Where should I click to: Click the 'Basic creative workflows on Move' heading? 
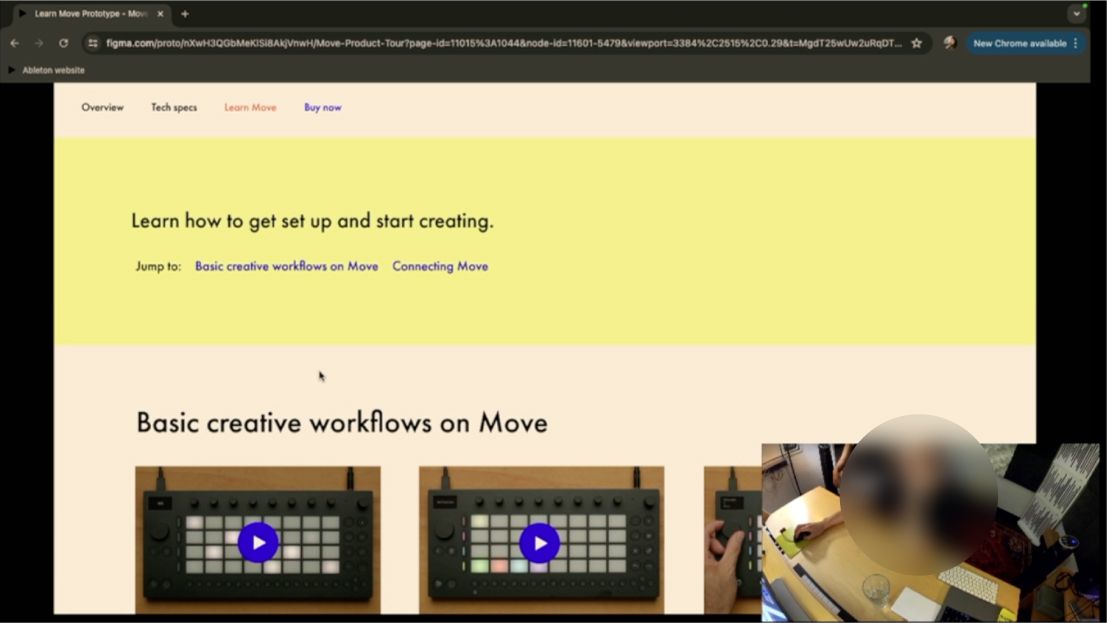click(342, 423)
